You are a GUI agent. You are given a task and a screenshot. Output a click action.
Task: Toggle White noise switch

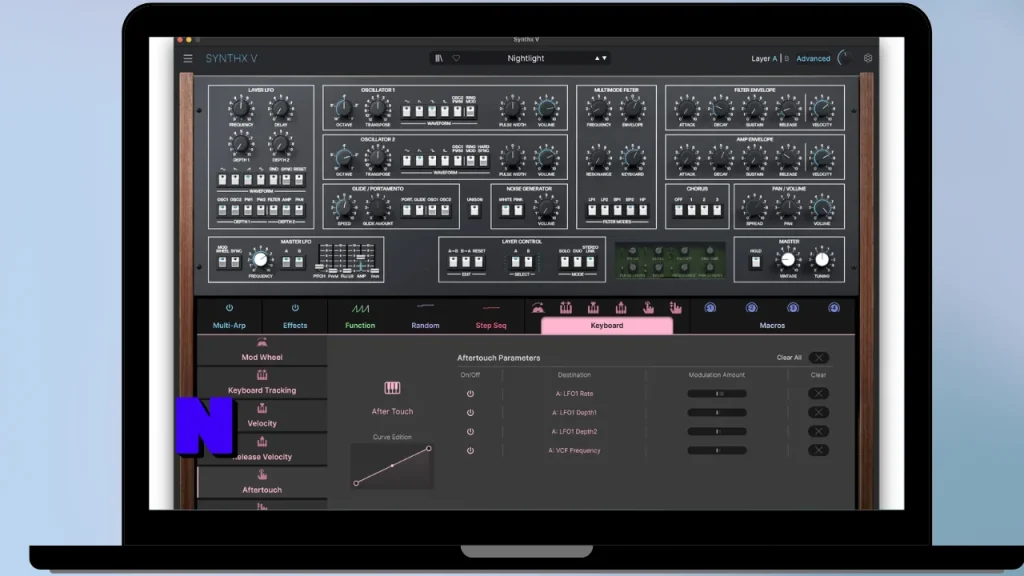505,210
